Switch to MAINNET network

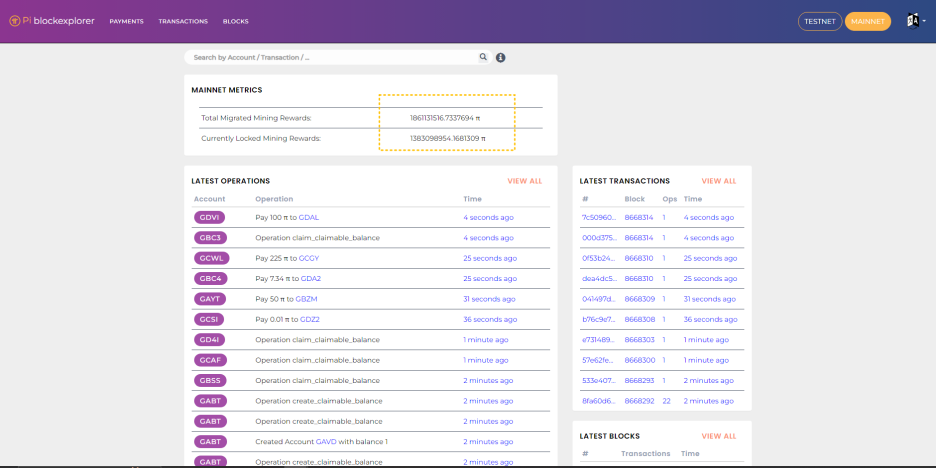(868, 21)
